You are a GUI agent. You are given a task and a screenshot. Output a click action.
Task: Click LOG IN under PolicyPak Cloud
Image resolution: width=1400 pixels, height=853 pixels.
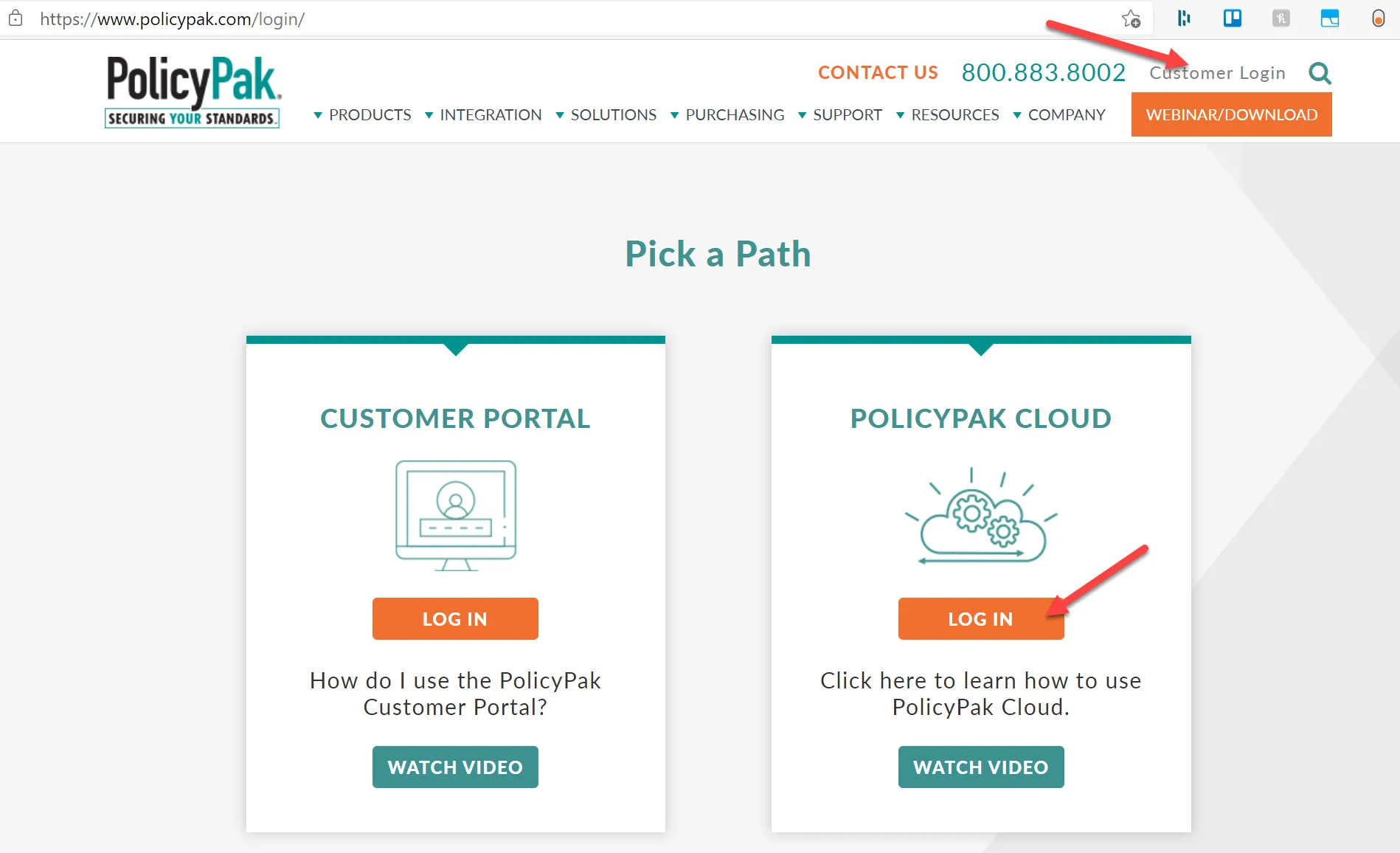[981, 618]
